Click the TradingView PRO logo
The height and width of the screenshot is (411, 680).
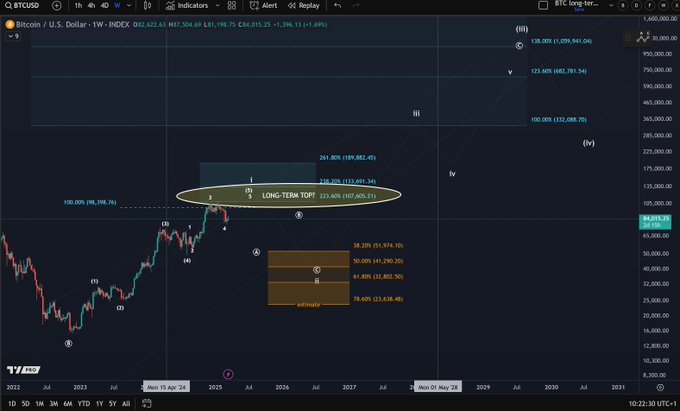coord(23,370)
